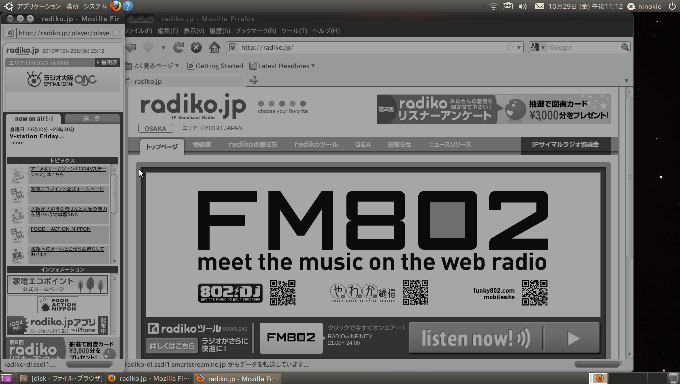Viewport: 680px width, 384px height.
Task: Switch to the now on air tab
Action: click(x=34, y=118)
